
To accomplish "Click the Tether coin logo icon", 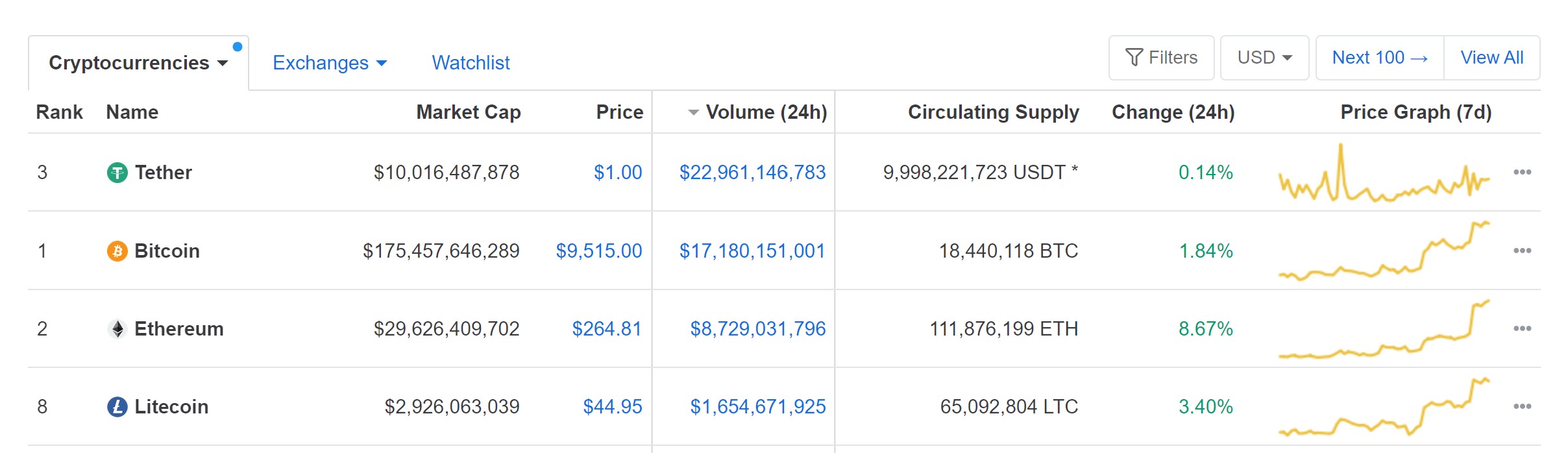I will coord(117,173).
